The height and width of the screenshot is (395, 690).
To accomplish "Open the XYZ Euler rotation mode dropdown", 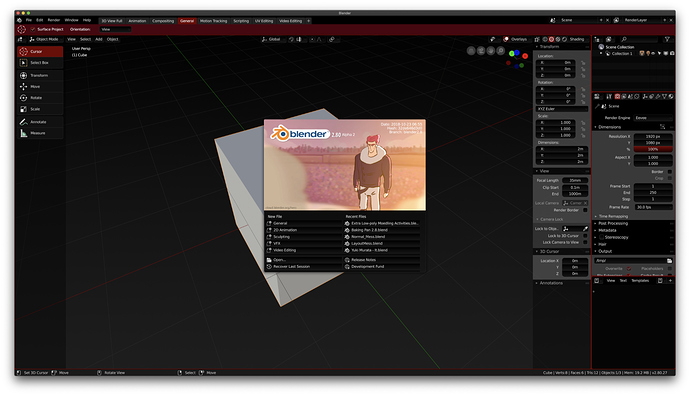I will tap(562, 109).
